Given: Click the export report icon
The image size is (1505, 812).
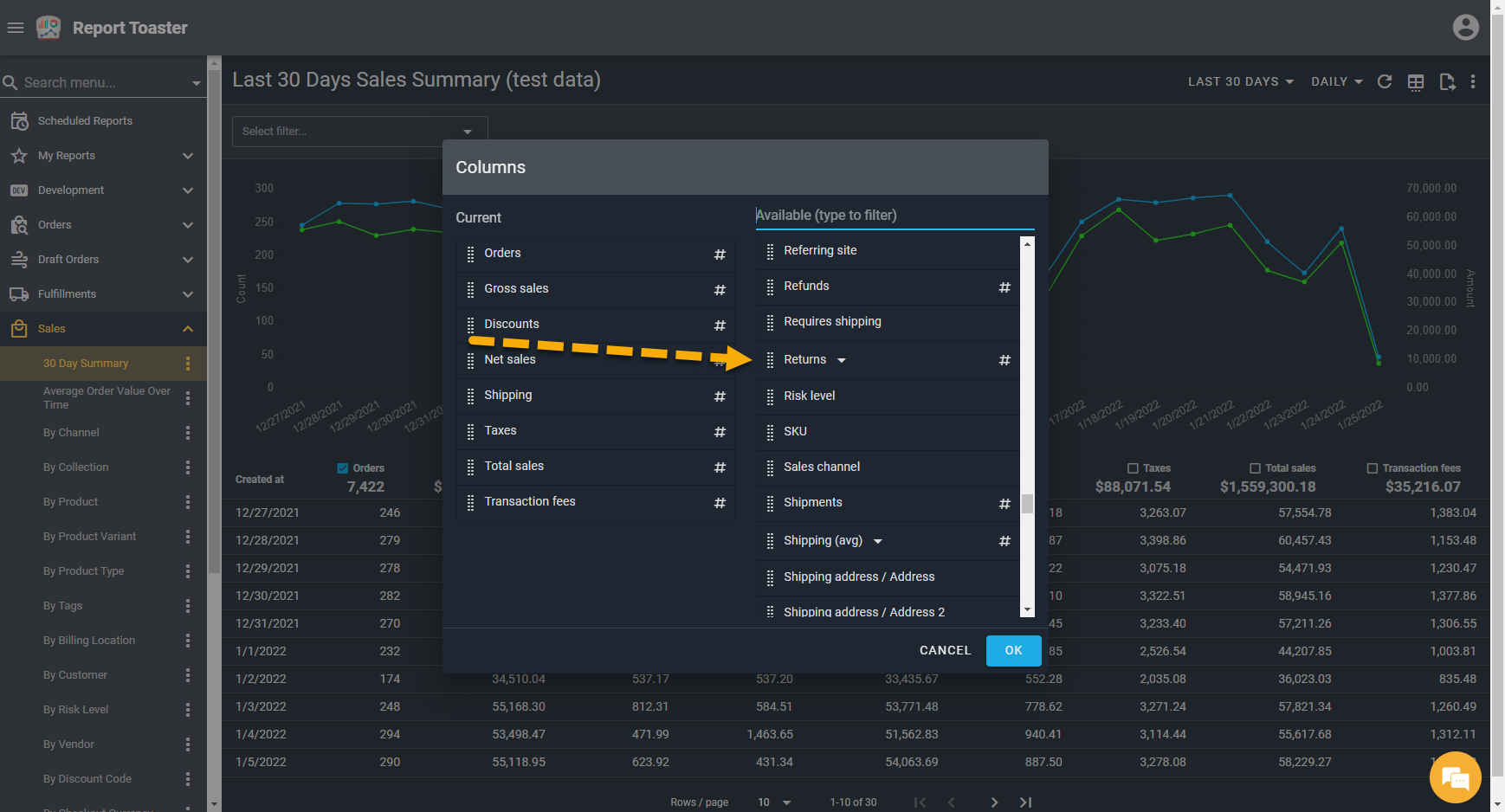Looking at the screenshot, I should [x=1447, y=81].
